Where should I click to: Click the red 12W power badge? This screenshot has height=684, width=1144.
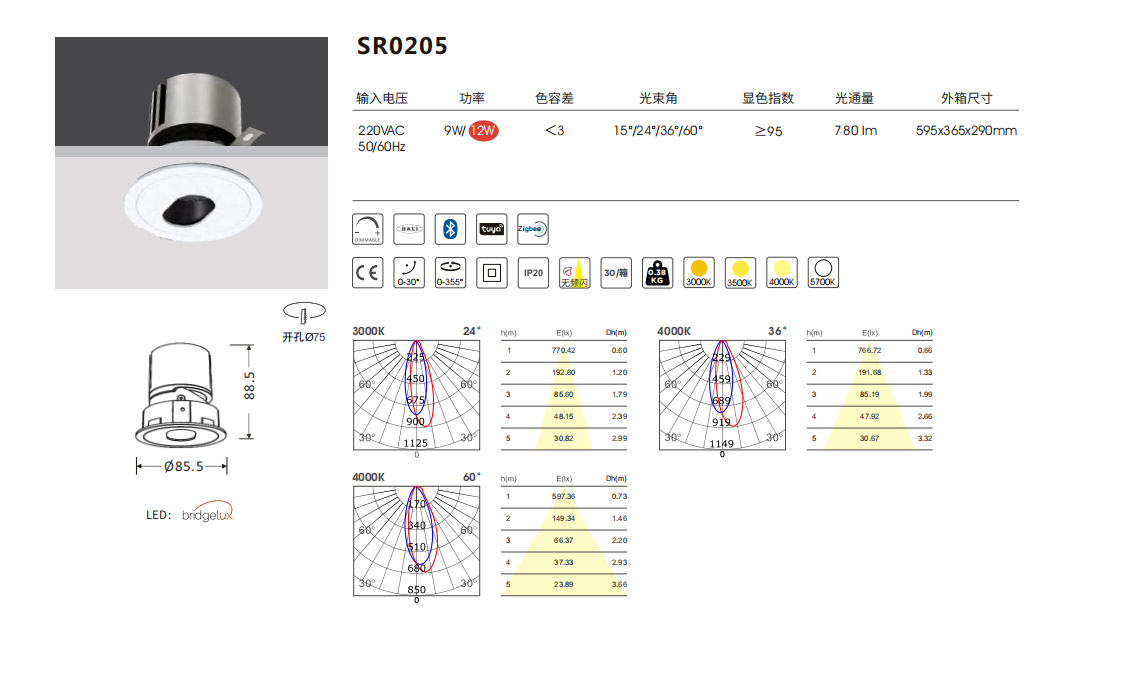(x=483, y=131)
